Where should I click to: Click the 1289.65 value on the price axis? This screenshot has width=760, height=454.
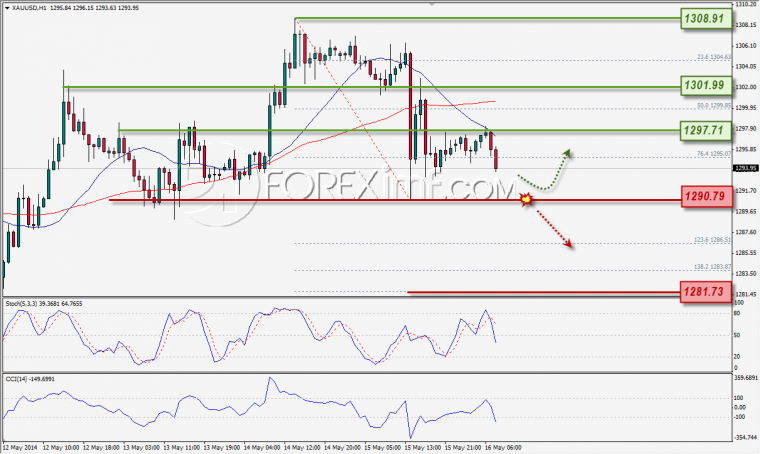pos(745,212)
